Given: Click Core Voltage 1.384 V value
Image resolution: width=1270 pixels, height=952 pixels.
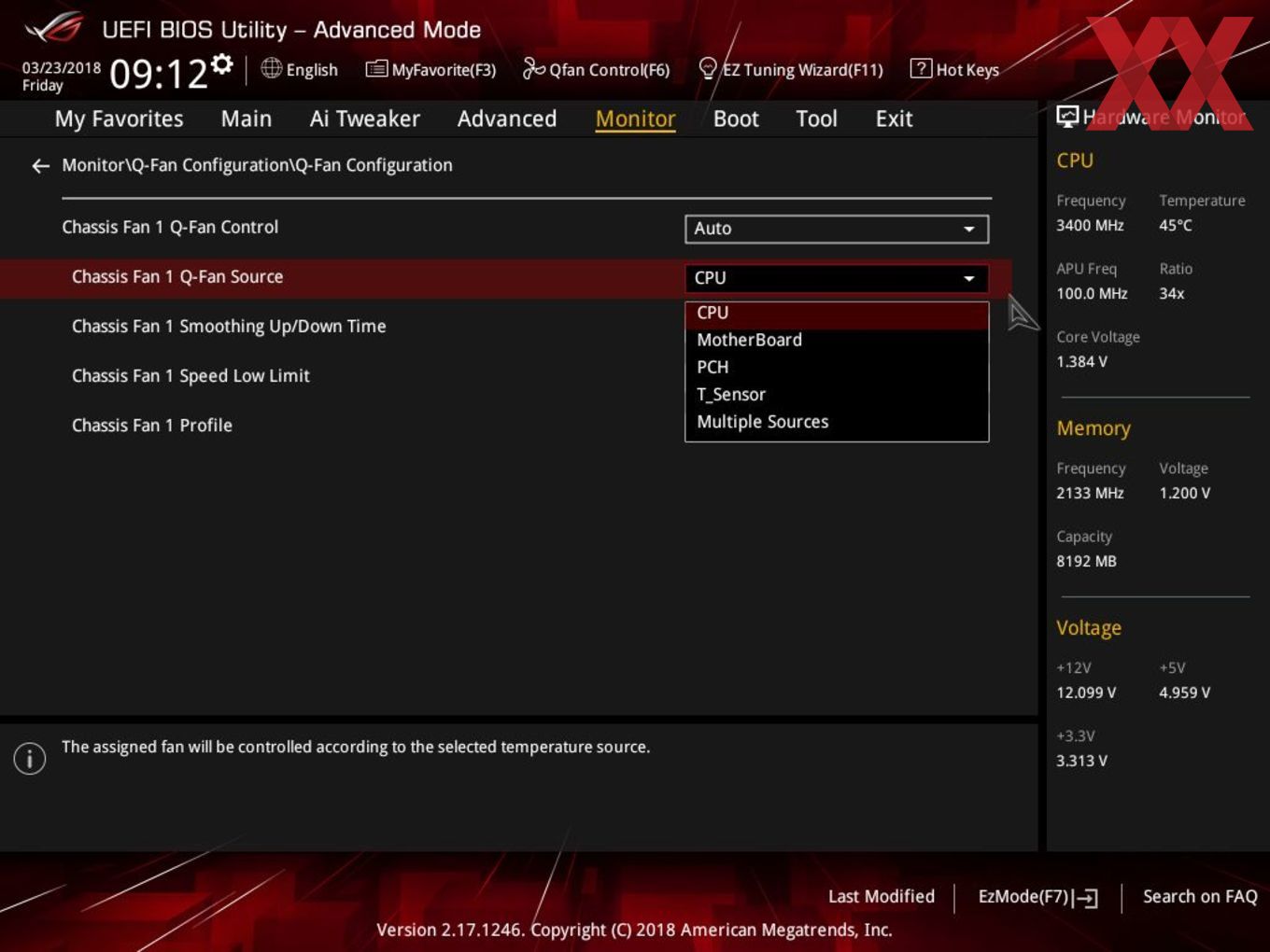Looking at the screenshot, I should tap(1081, 362).
